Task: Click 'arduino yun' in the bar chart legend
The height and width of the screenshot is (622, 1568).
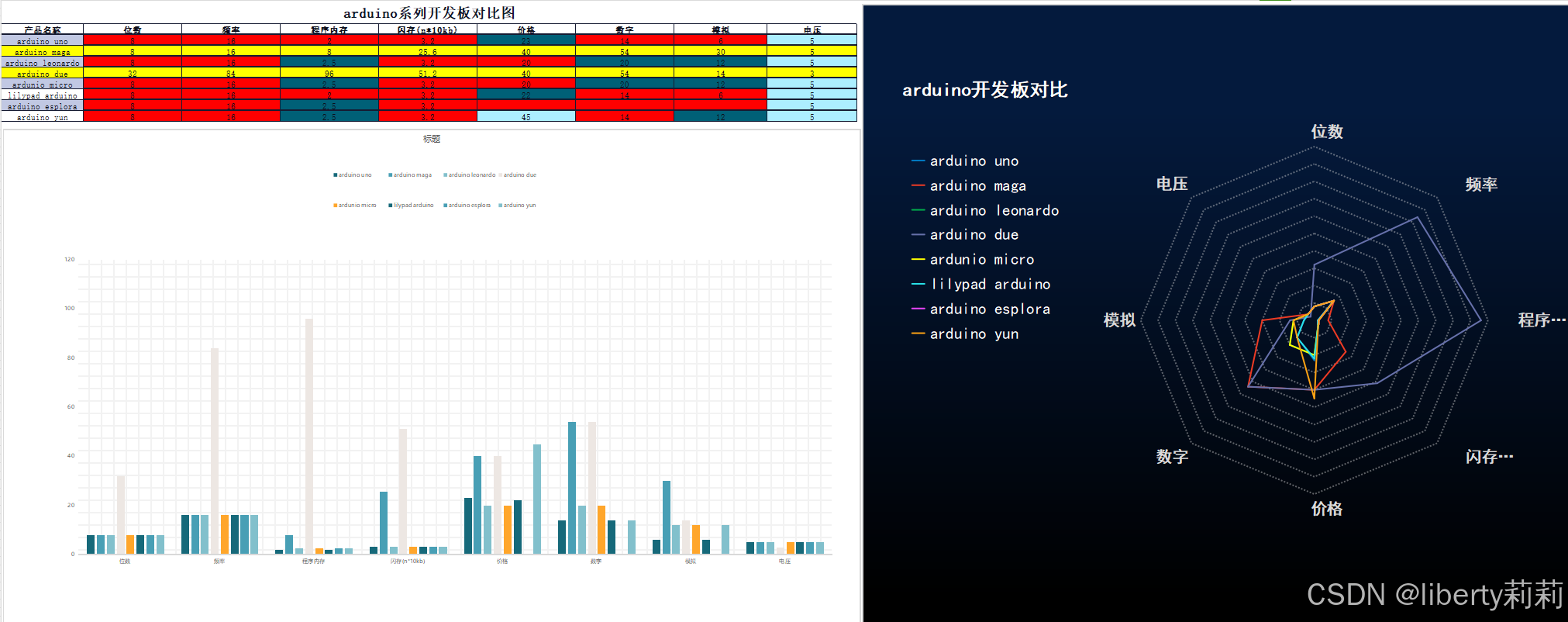Action: [x=517, y=205]
